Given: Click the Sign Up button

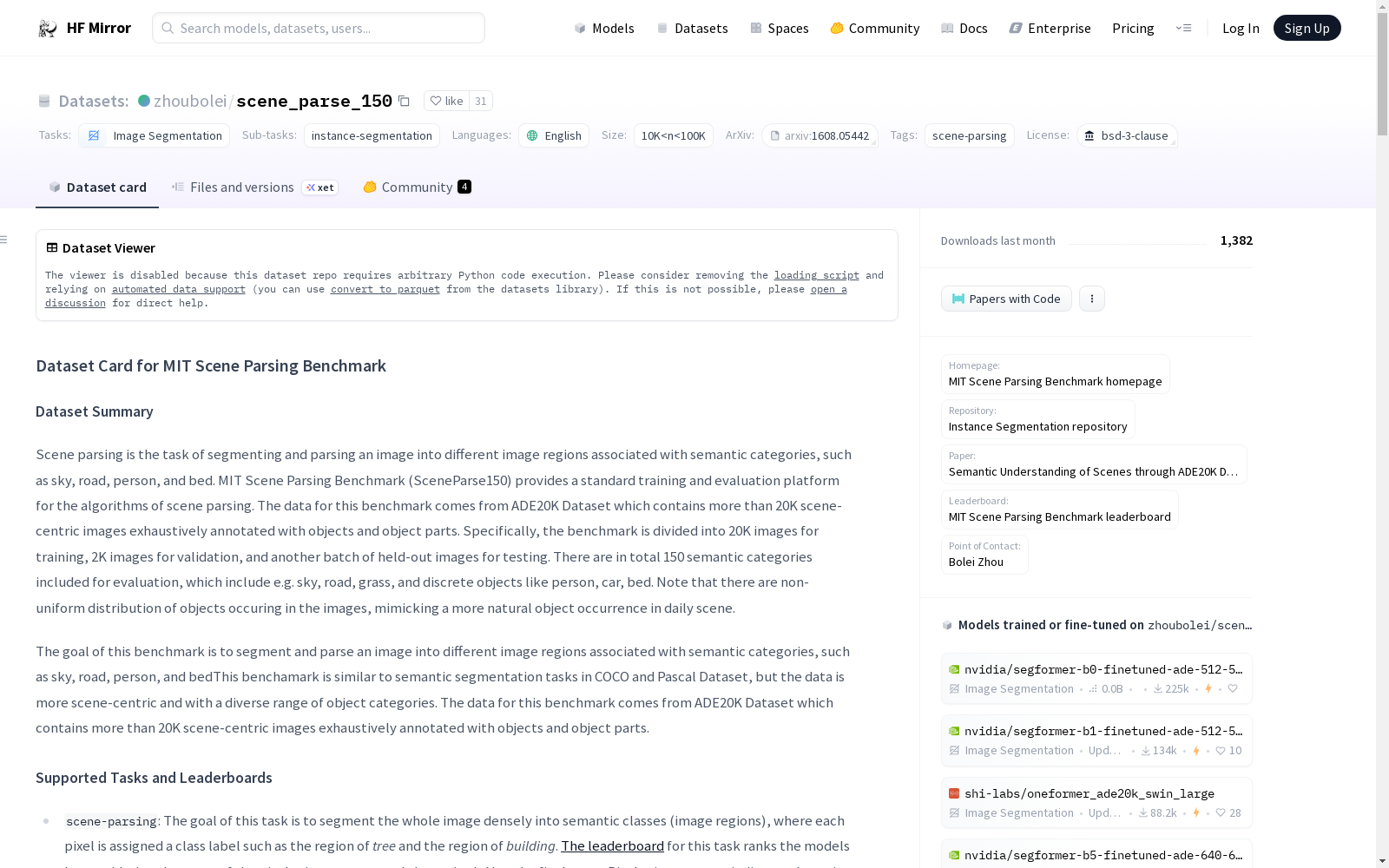Looking at the screenshot, I should pyautogui.click(x=1307, y=28).
